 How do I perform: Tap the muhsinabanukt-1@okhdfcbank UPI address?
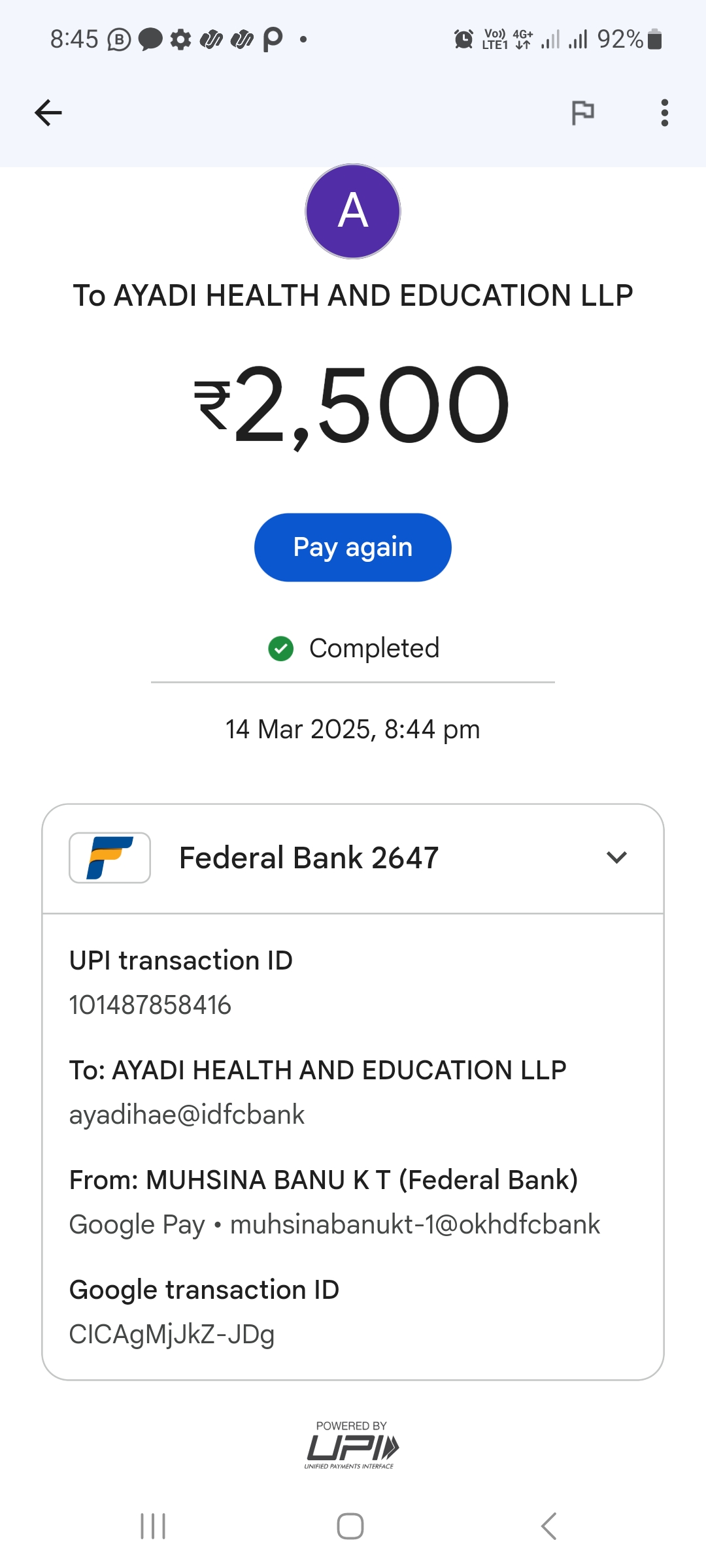point(414,1224)
